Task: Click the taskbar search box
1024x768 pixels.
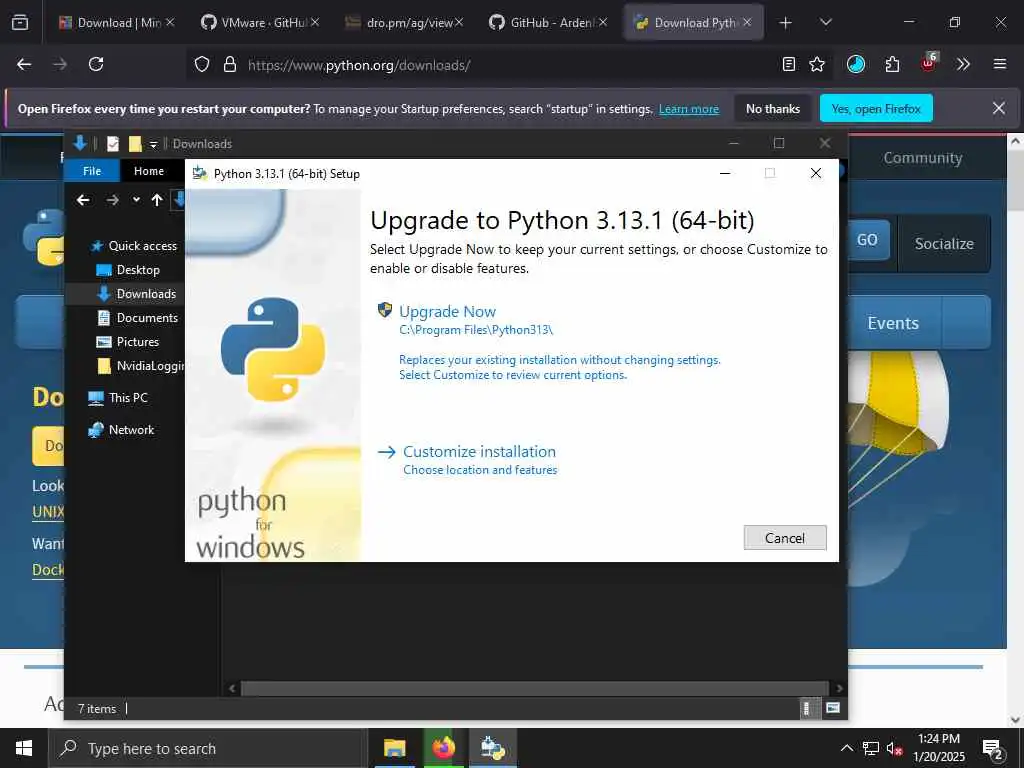Action: click(x=208, y=748)
